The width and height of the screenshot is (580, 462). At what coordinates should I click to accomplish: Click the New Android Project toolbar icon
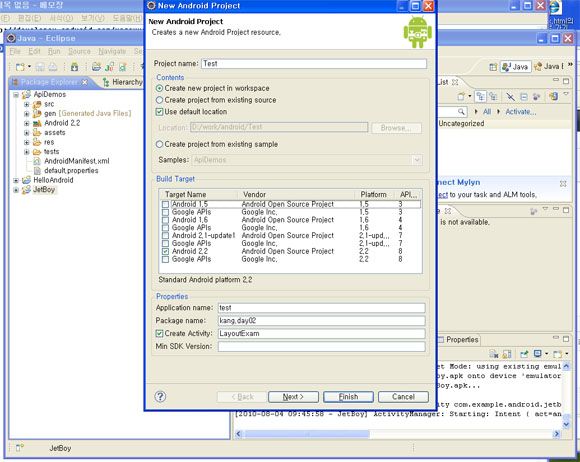coord(97,67)
